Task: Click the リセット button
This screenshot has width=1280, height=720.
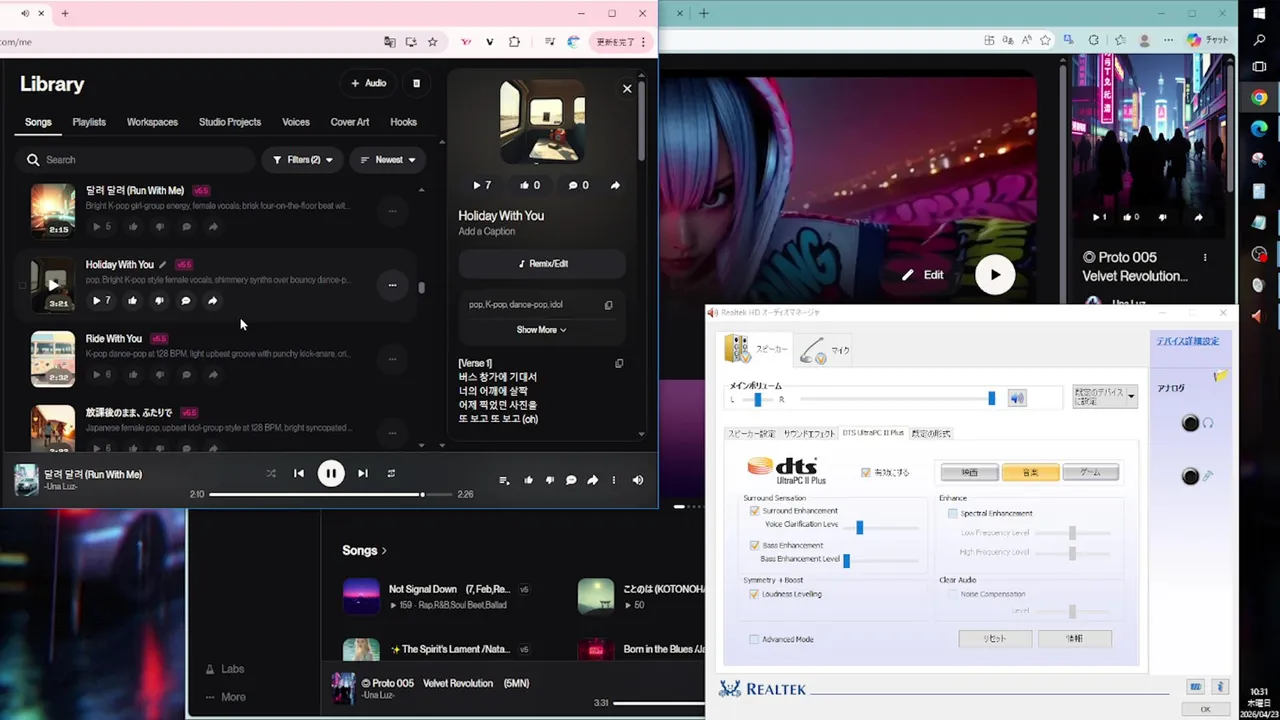Action: click(995, 638)
